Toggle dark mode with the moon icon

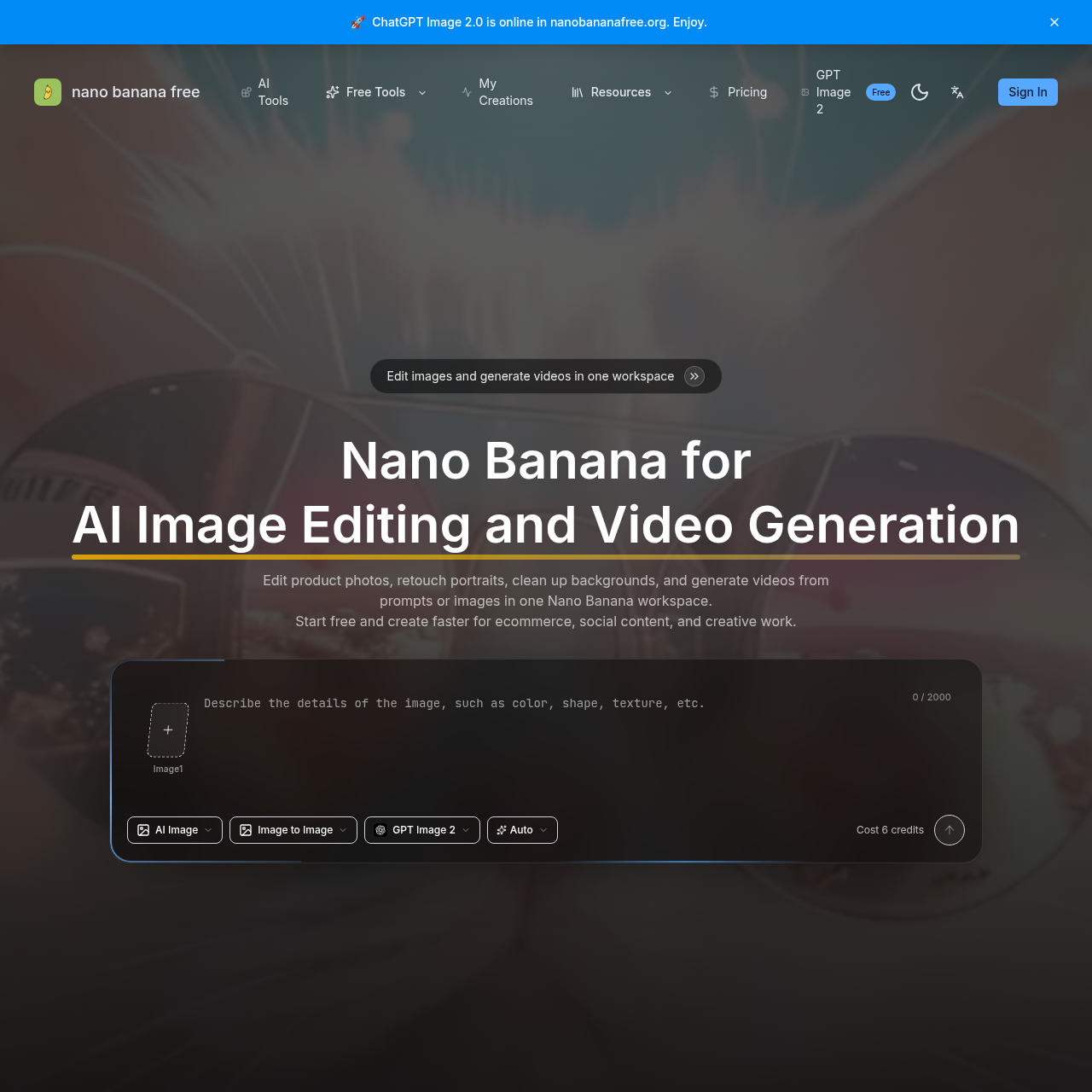tap(920, 92)
